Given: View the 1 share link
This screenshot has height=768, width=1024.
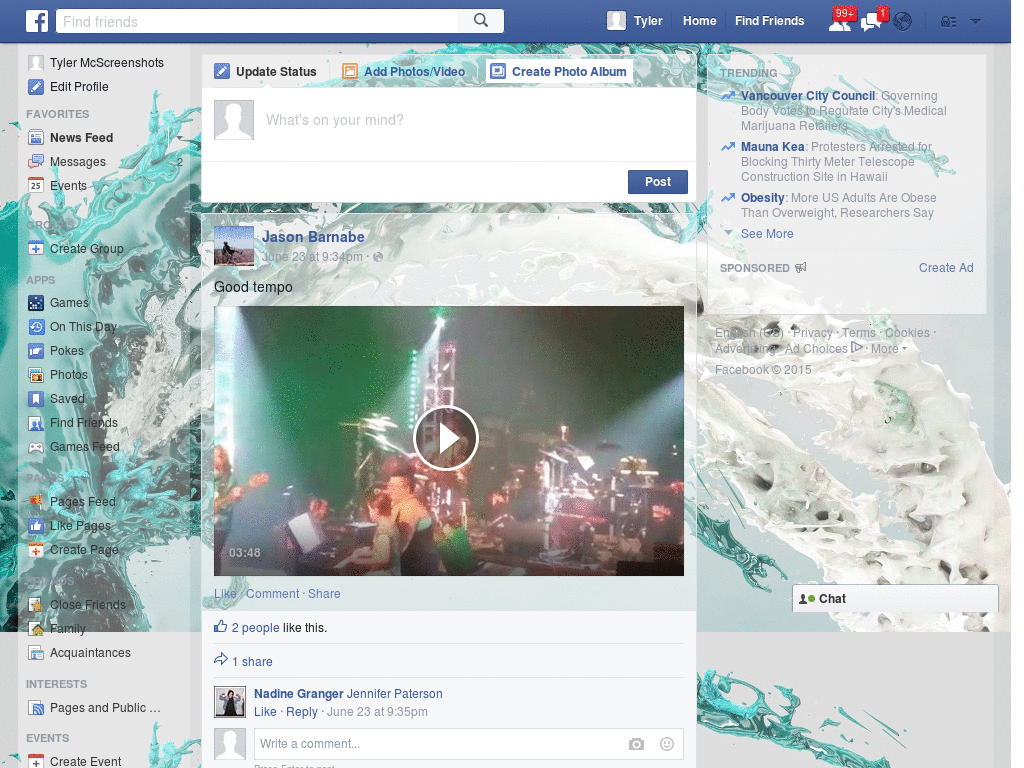Looking at the screenshot, I should [252, 662].
